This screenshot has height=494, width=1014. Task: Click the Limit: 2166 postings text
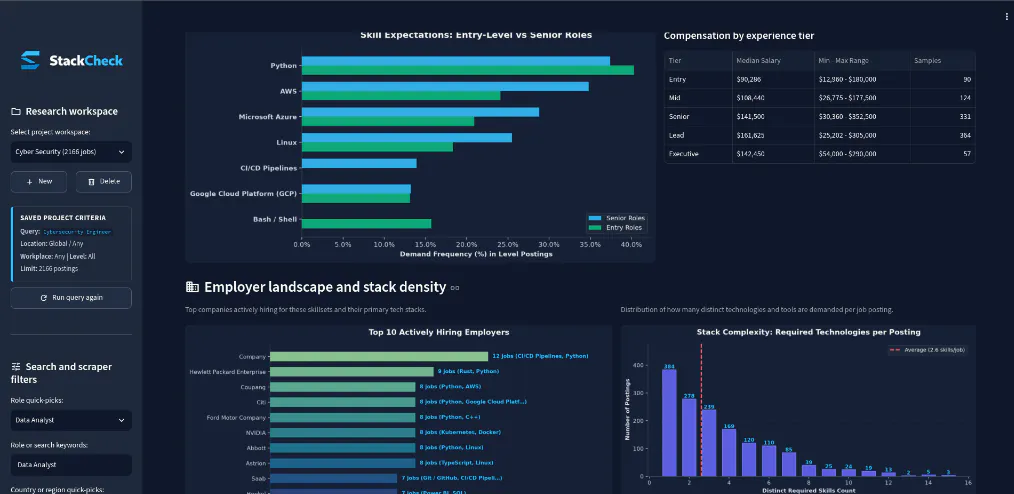49,268
